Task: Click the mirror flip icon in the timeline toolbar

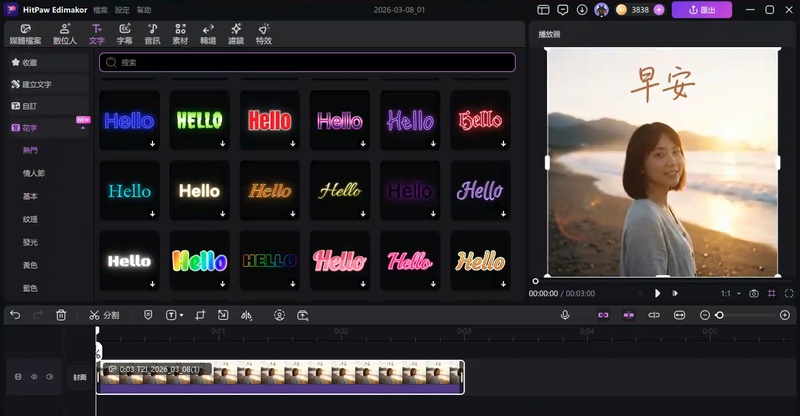Action: pyautogui.click(x=246, y=315)
